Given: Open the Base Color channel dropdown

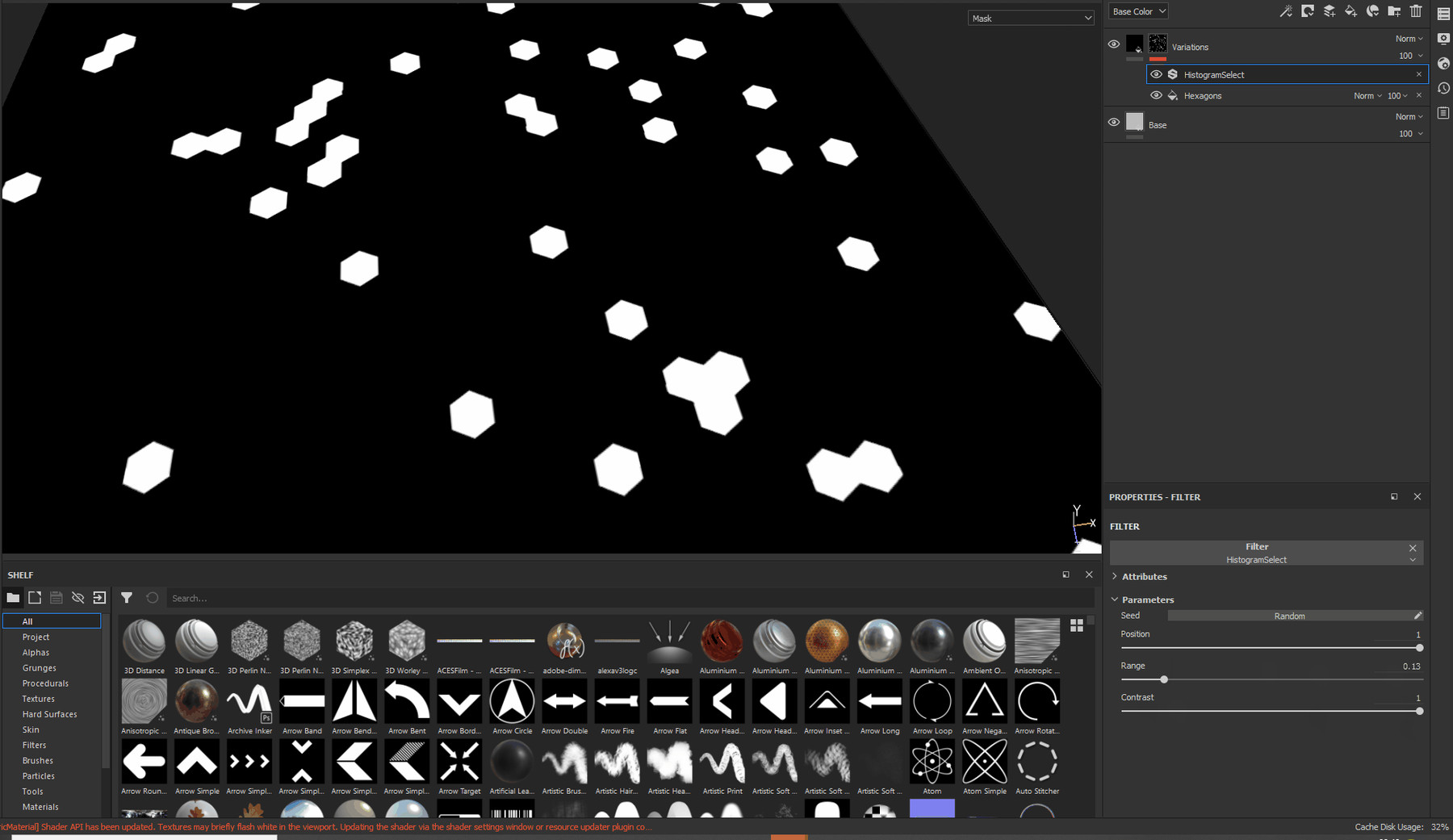Looking at the screenshot, I should 1138,10.
